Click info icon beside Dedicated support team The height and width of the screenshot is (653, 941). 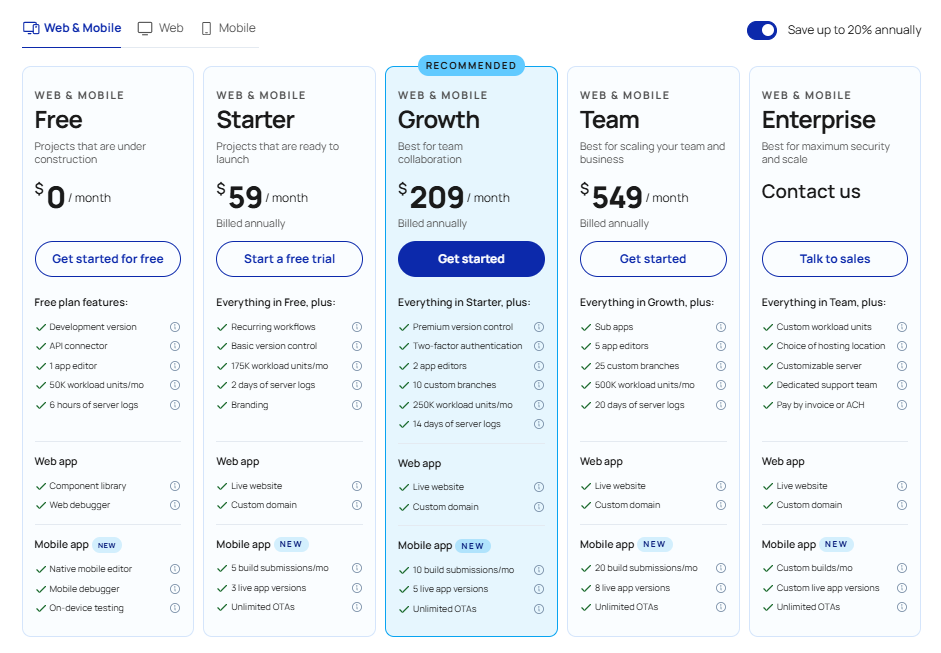[902, 385]
